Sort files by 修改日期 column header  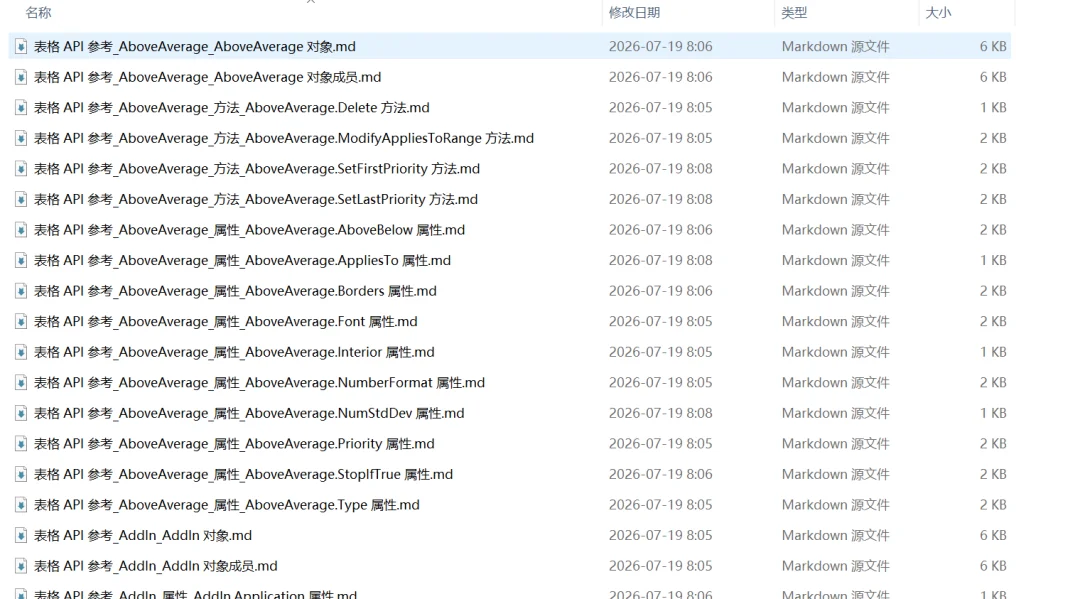[634, 12]
